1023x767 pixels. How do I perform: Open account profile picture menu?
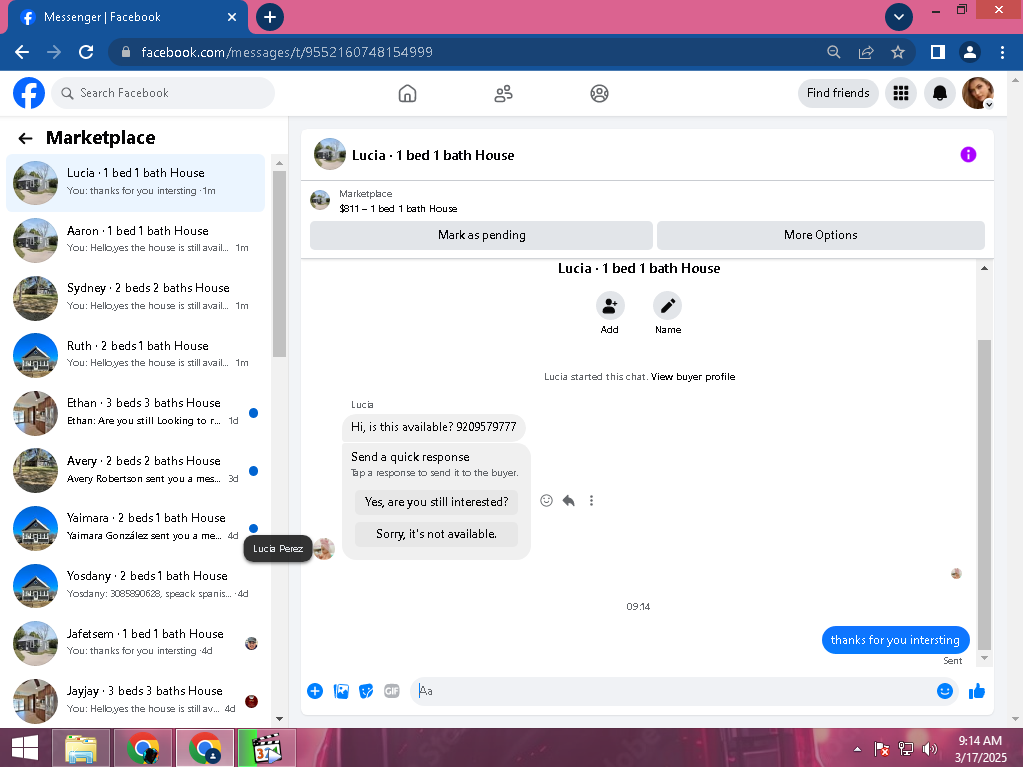977,93
